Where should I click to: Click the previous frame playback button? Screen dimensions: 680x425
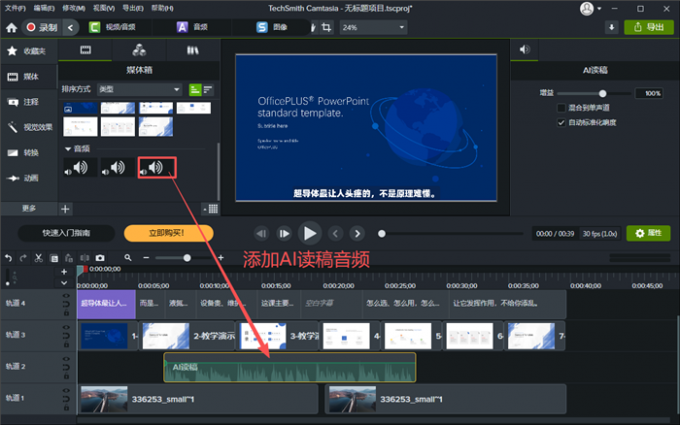pos(261,234)
